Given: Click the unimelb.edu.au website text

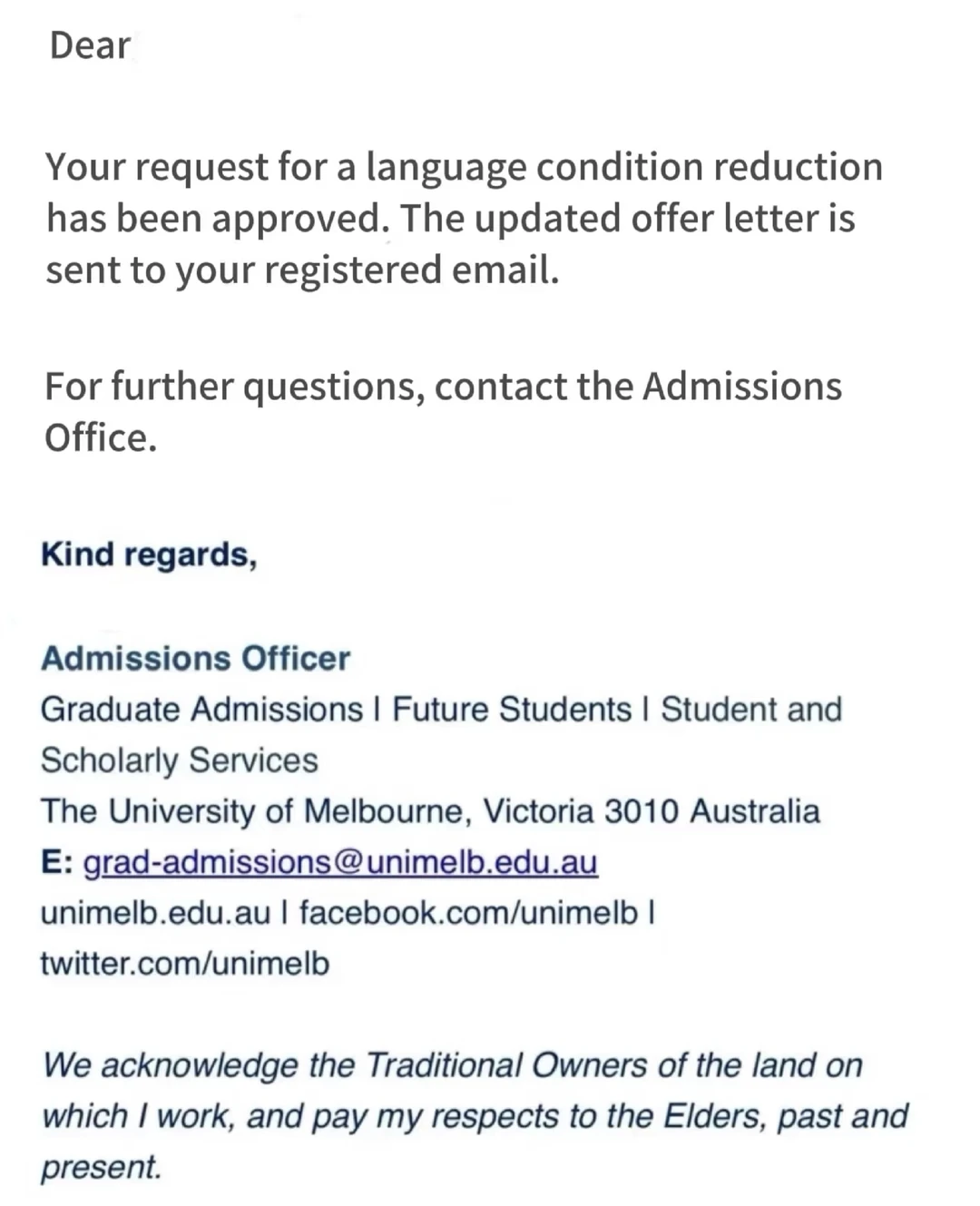Looking at the screenshot, I should tap(155, 913).
